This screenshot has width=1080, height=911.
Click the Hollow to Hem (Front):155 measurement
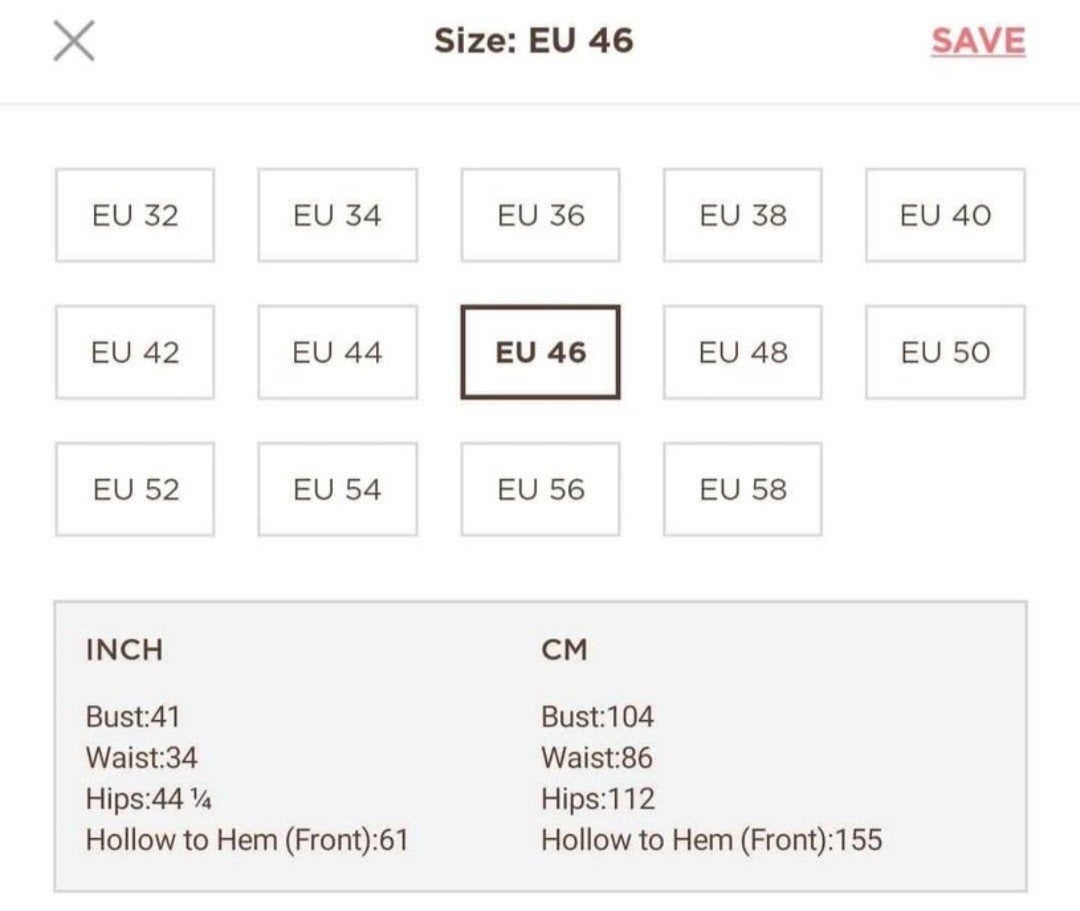(x=712, y=840)
